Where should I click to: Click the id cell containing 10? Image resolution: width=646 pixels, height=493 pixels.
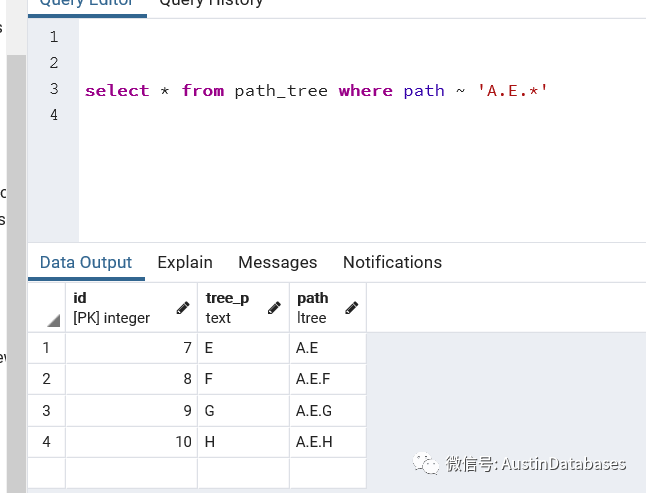click(131, 441)
